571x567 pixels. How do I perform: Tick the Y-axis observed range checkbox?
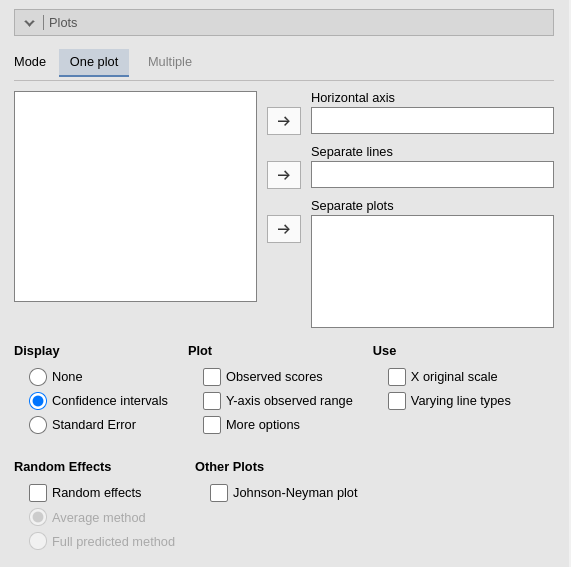(212, 401)
